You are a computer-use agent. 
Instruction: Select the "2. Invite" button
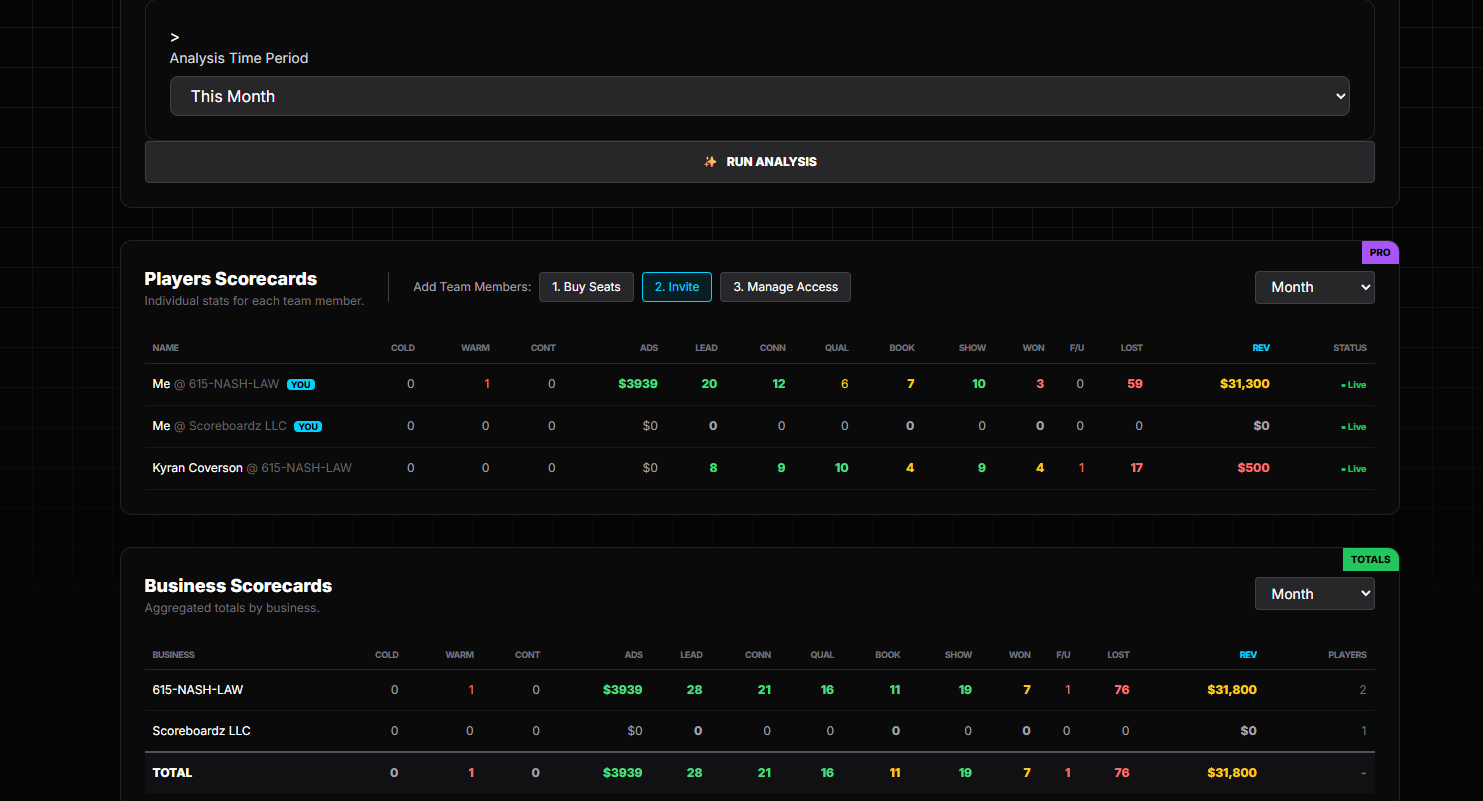[x=677, y=287]
